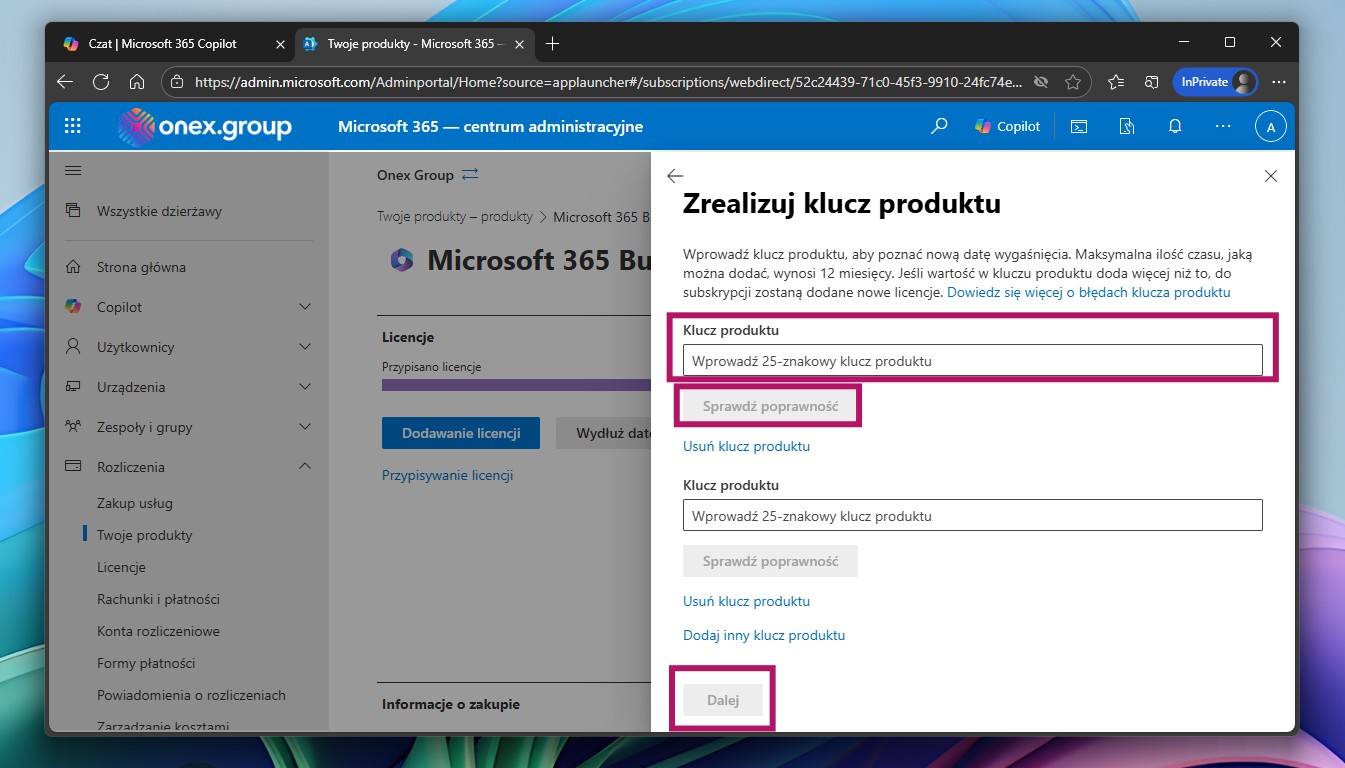
Task: Open Powiadomienia o rozliczeniach
Action: 189,695
